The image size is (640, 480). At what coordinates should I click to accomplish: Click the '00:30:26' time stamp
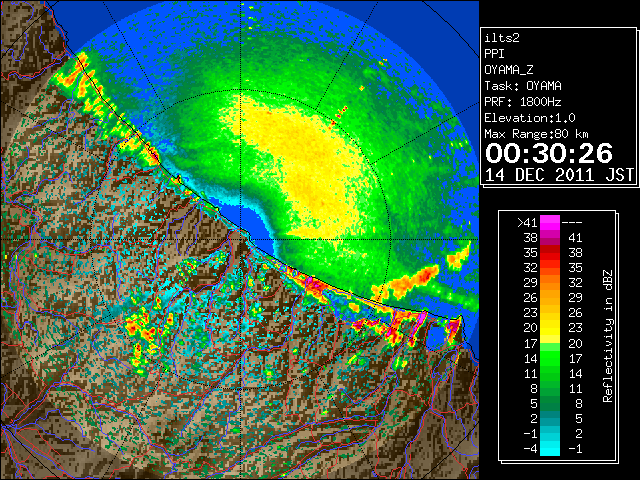coord(549,153)
